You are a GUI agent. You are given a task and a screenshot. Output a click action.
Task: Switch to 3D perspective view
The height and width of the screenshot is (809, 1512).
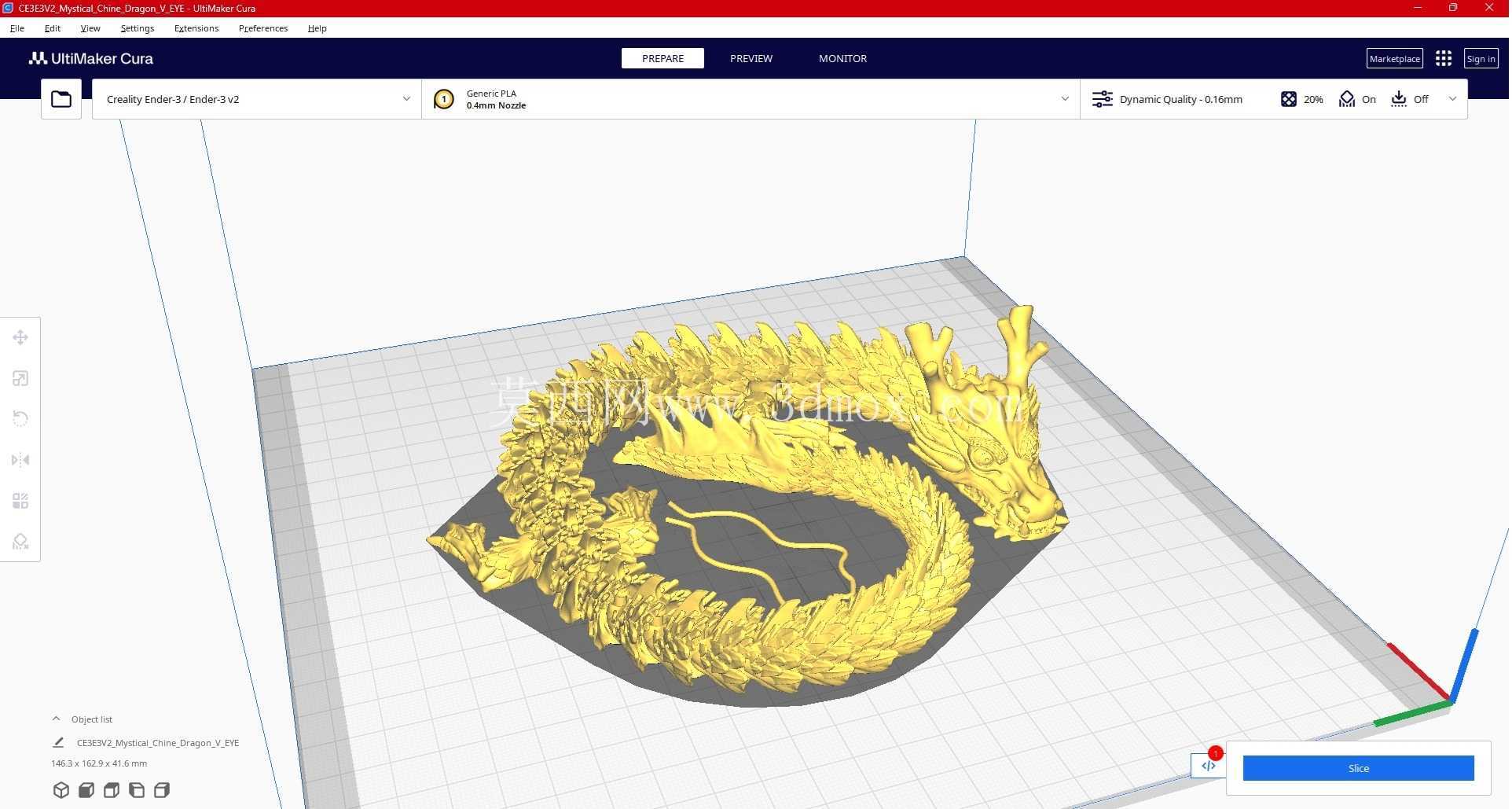[61, 790]
